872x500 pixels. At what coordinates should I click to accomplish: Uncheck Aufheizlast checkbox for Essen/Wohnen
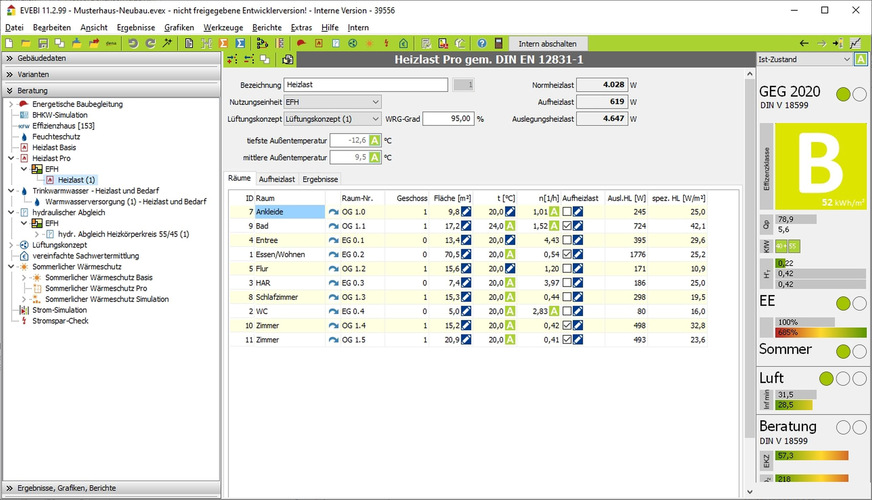tap(567, 255)
